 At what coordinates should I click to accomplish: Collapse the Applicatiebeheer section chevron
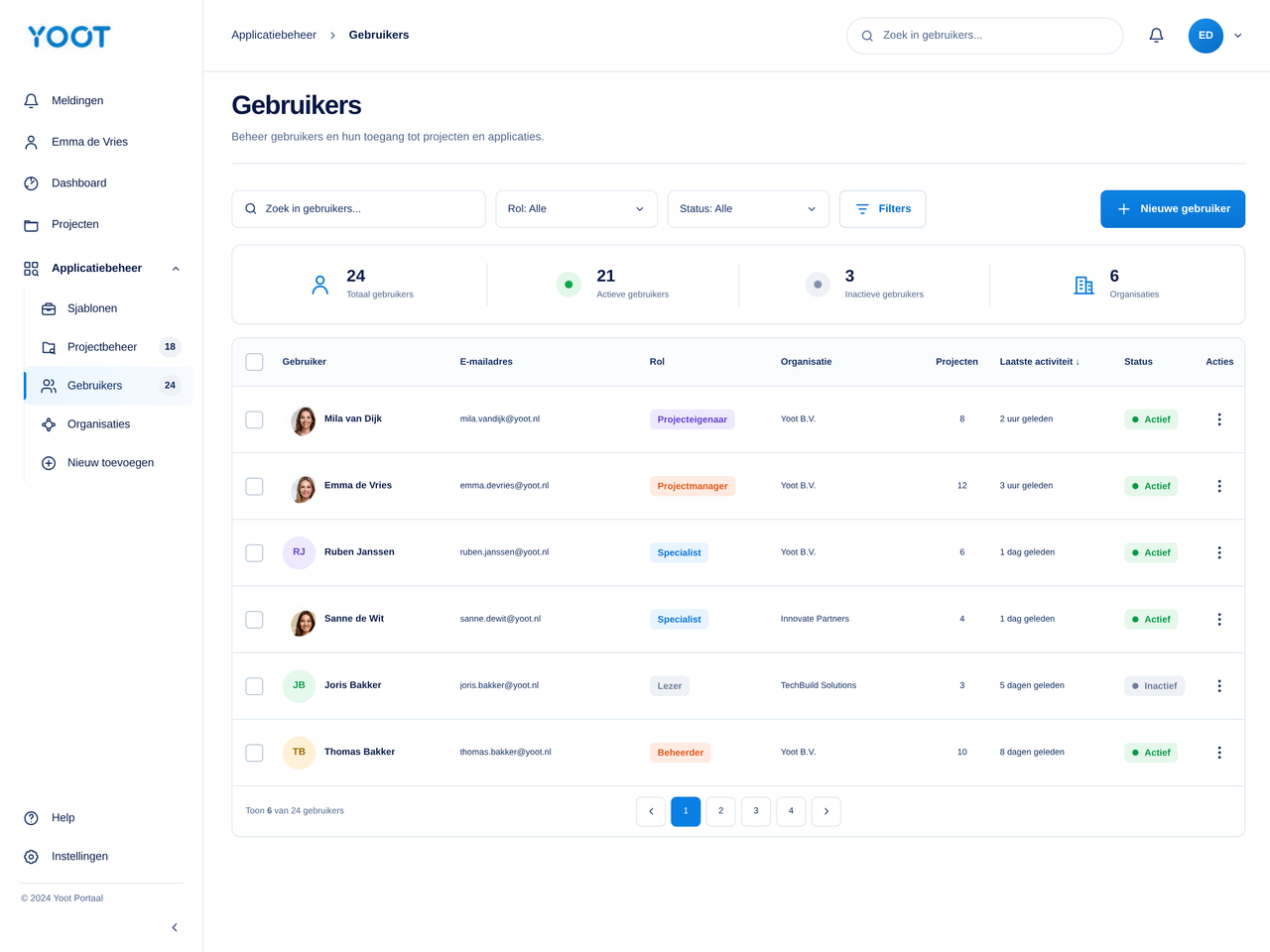176,269
